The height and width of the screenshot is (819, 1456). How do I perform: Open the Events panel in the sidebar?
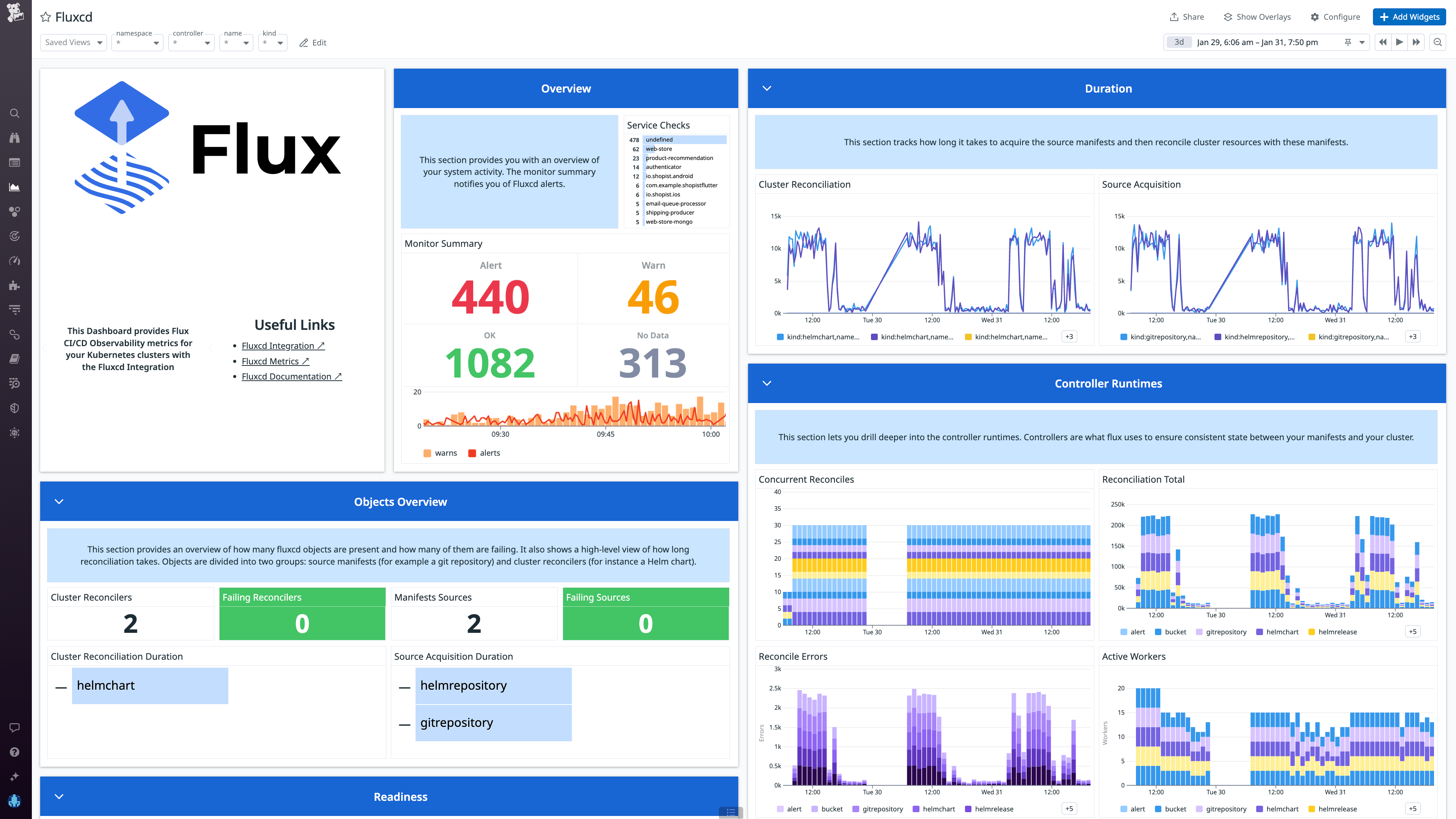15,162
